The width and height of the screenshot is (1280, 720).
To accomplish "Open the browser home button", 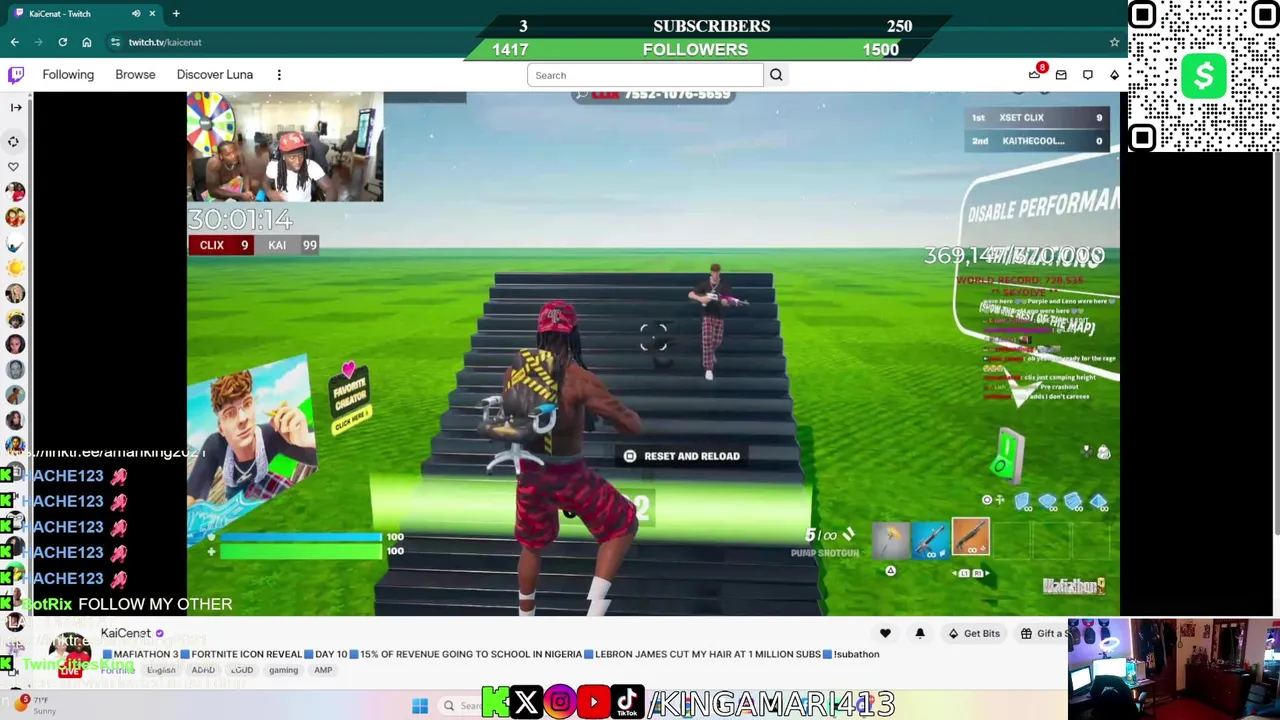I will point(86,42).
